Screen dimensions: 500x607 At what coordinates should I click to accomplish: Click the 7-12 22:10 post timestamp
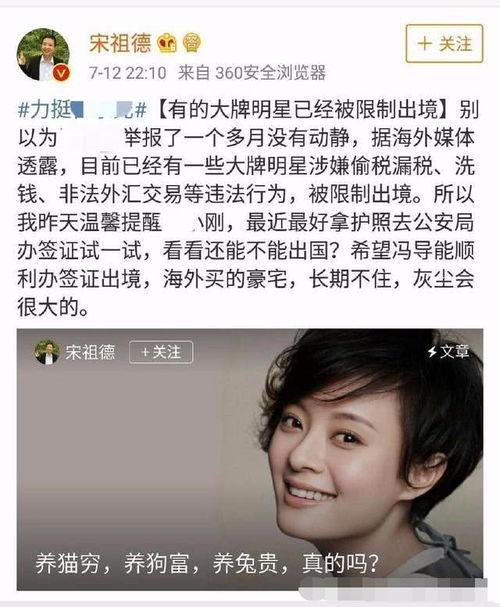(x=128, y=73)
